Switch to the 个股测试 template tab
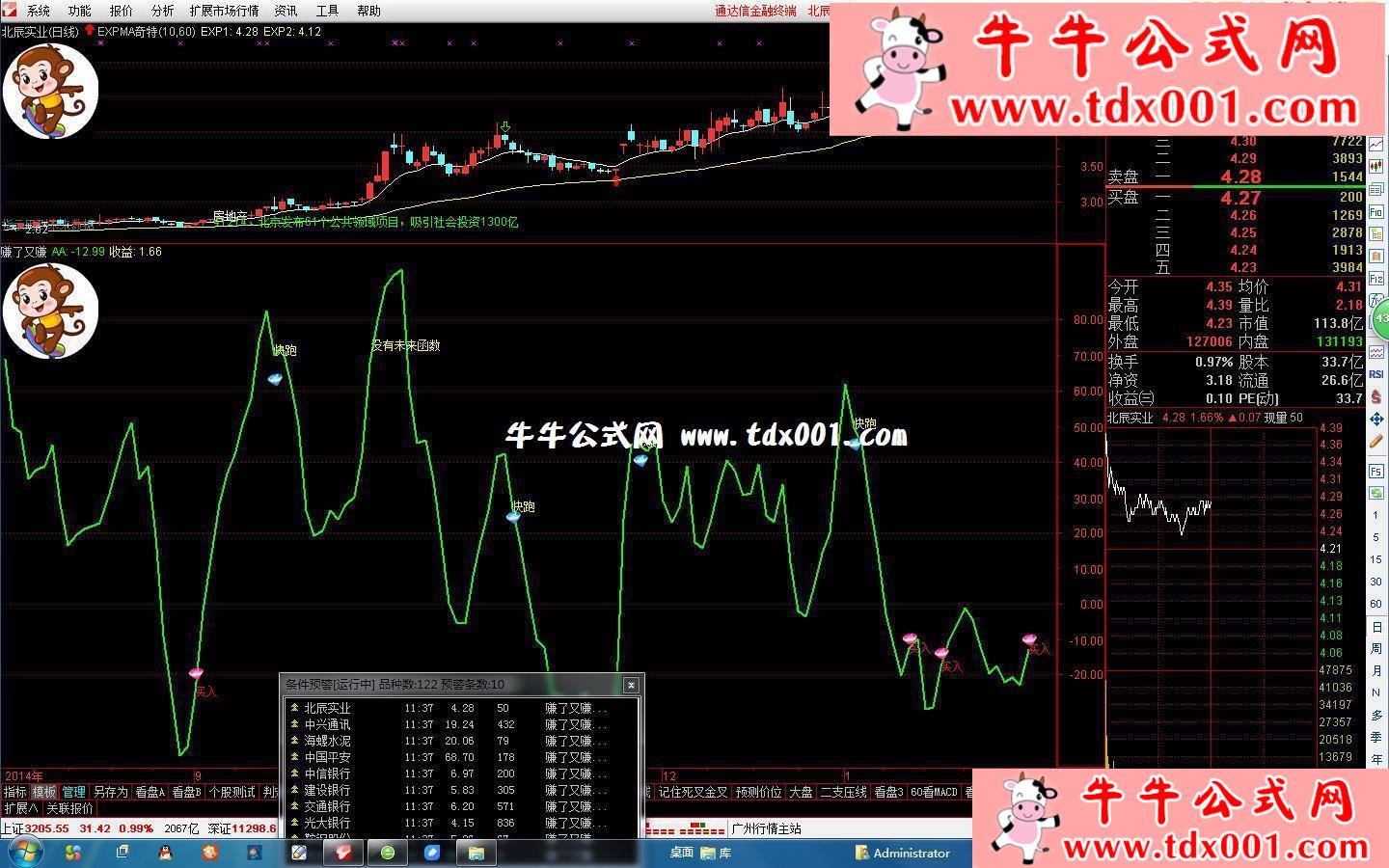The width and height of the screenshot is (1389, 868). [232, 792]
